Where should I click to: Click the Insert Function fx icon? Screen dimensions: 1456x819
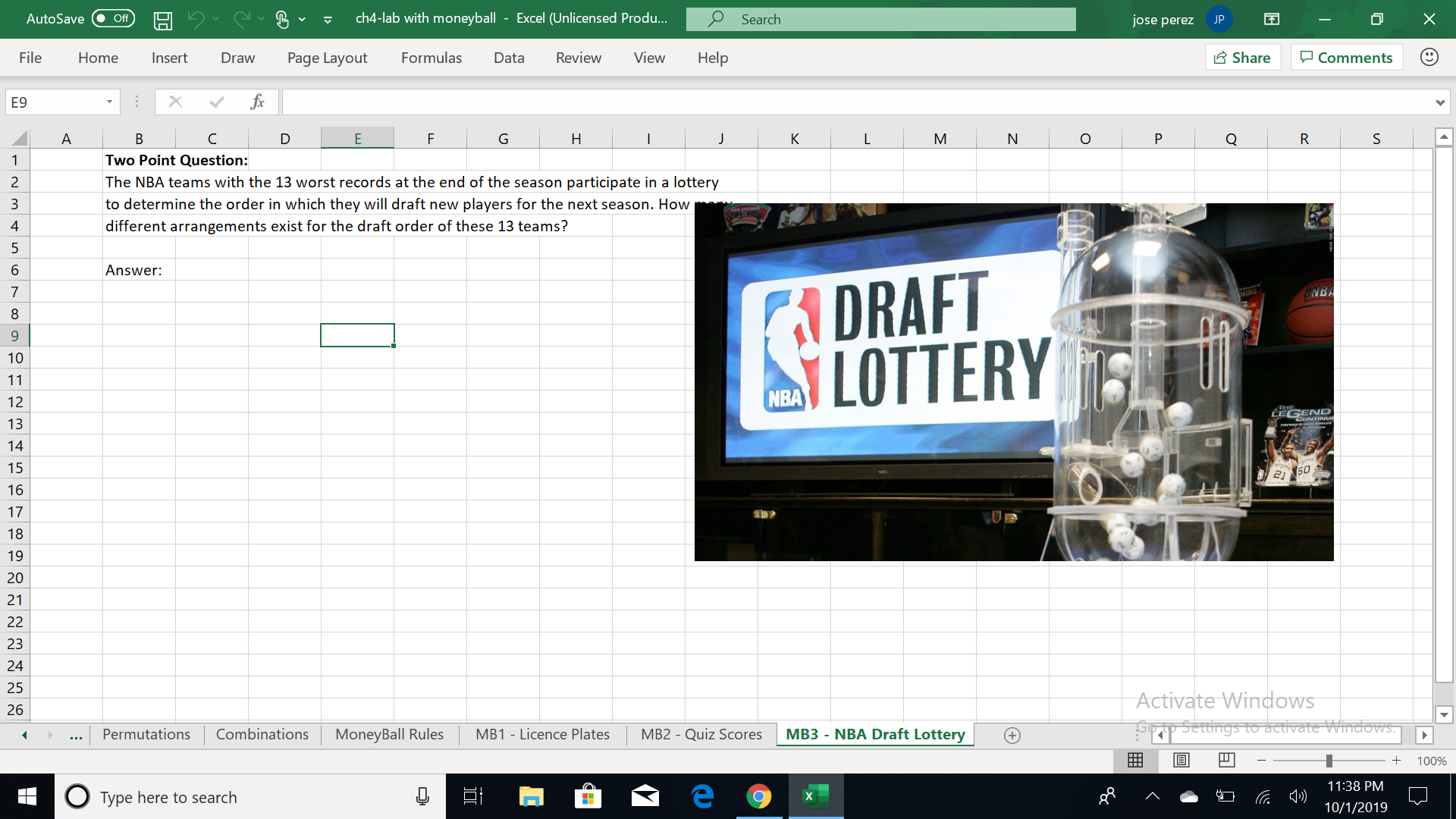pos(257,102)
